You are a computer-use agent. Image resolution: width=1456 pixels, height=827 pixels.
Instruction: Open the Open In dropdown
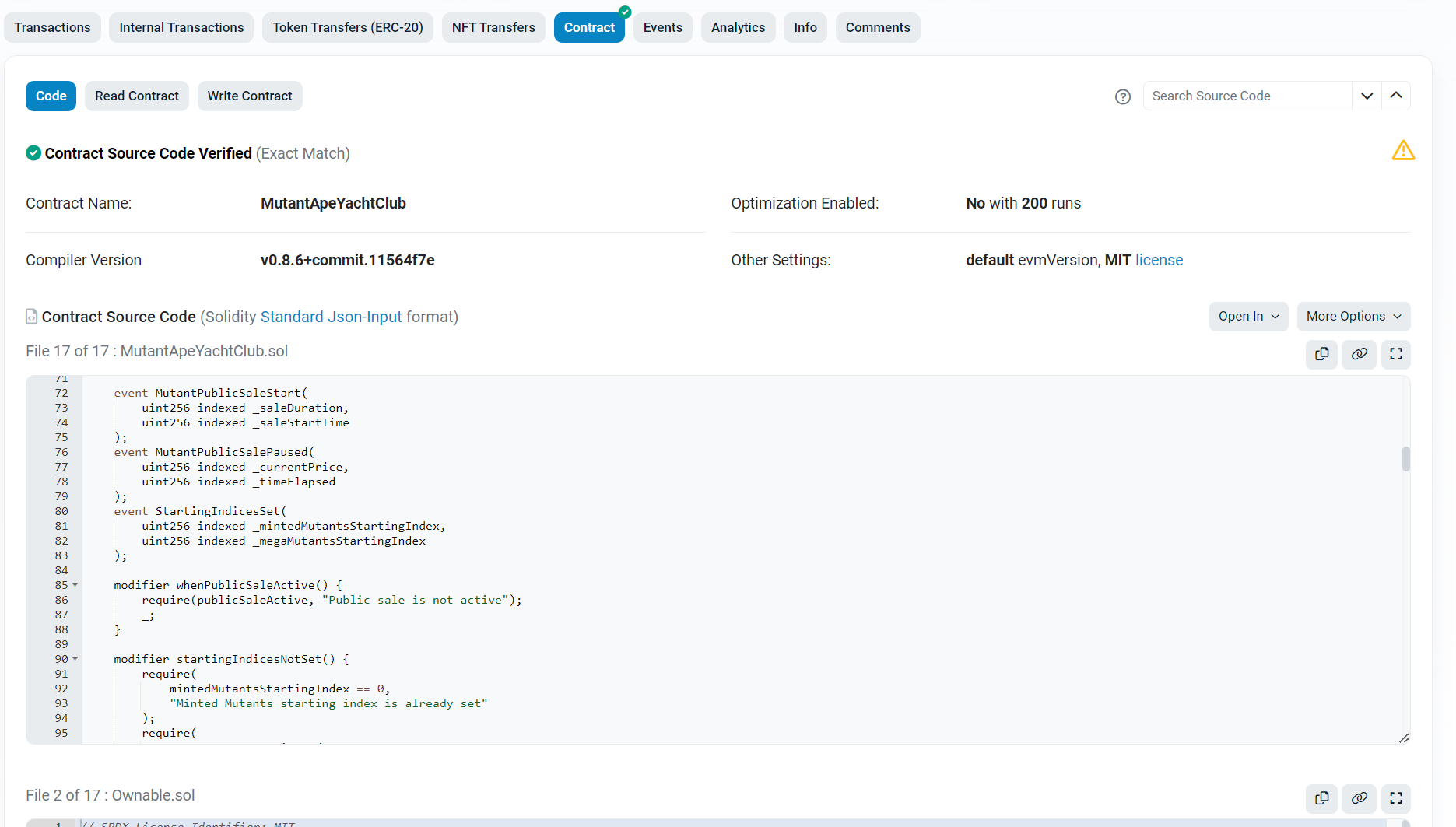(1248, 317)
